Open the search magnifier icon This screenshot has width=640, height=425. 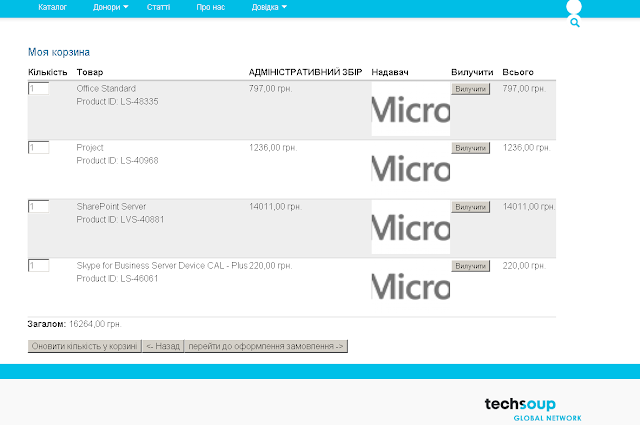pos(575,23)
